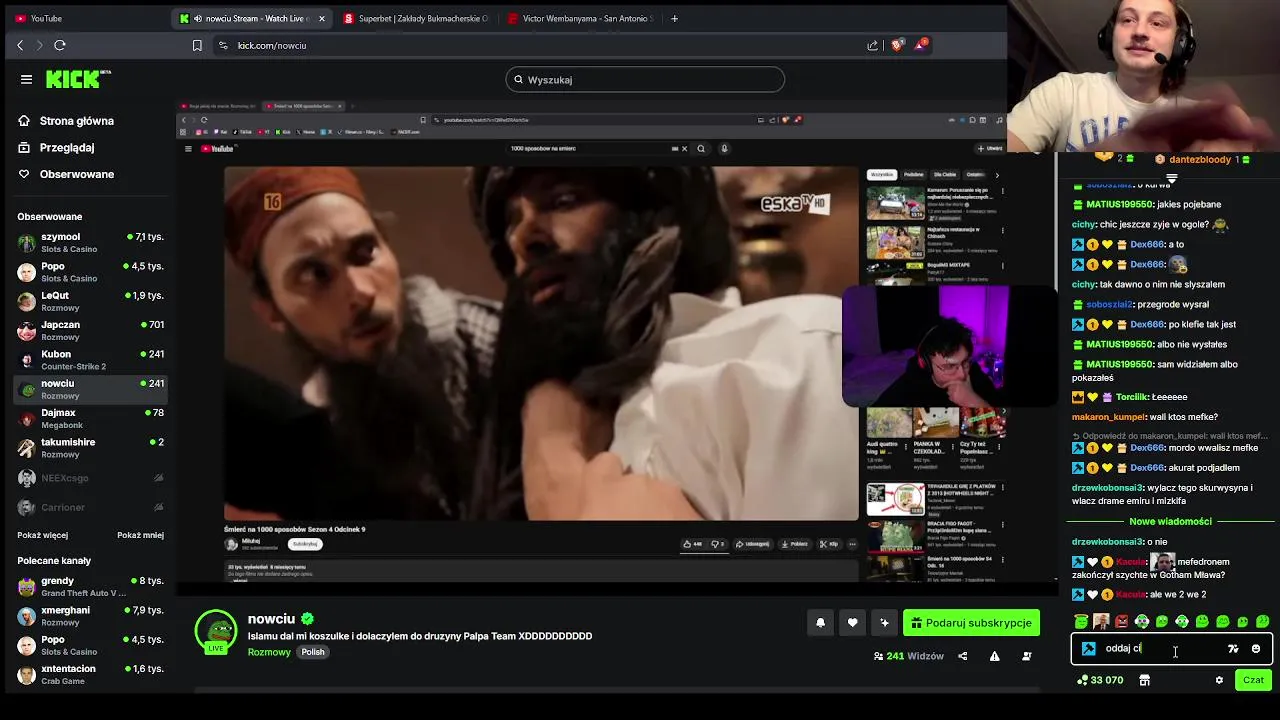This screenshot has height=720, width=1280.
Task: Open Kubon Counter-Strike 2 channel
Action: click(90, 359)
